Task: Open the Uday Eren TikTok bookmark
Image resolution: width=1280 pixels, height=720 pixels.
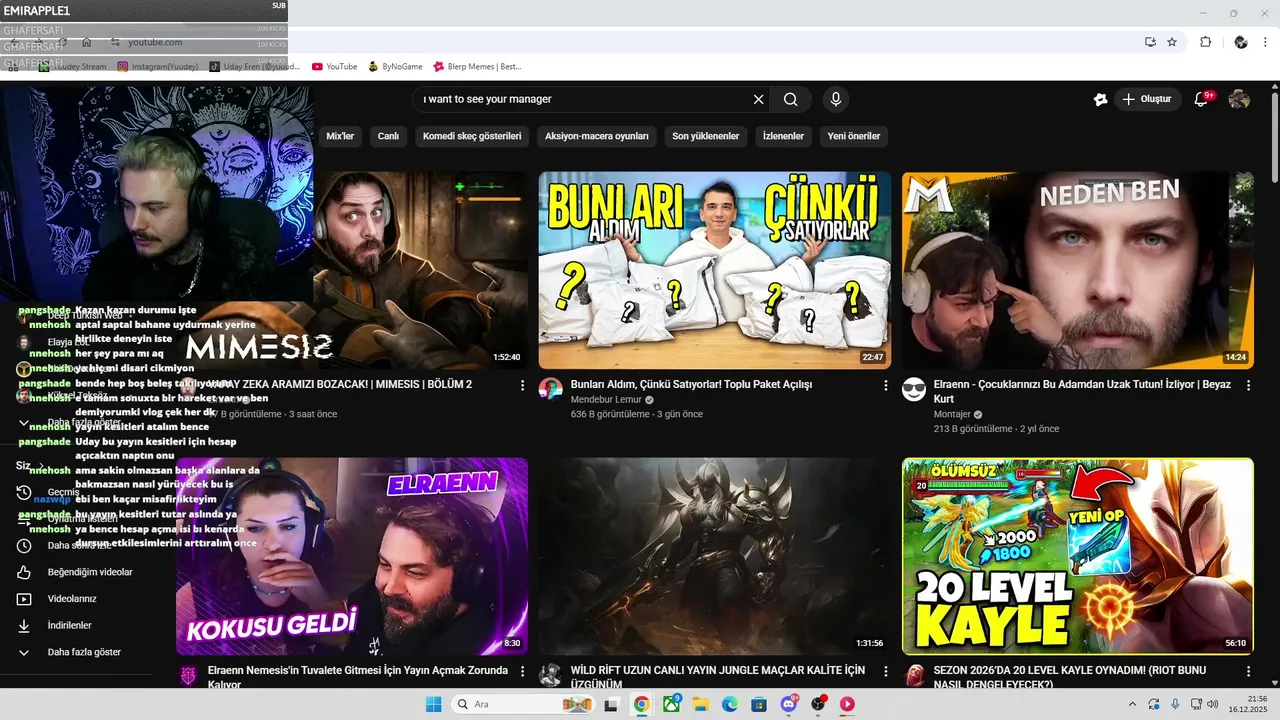Action: (x=255, y=67)
